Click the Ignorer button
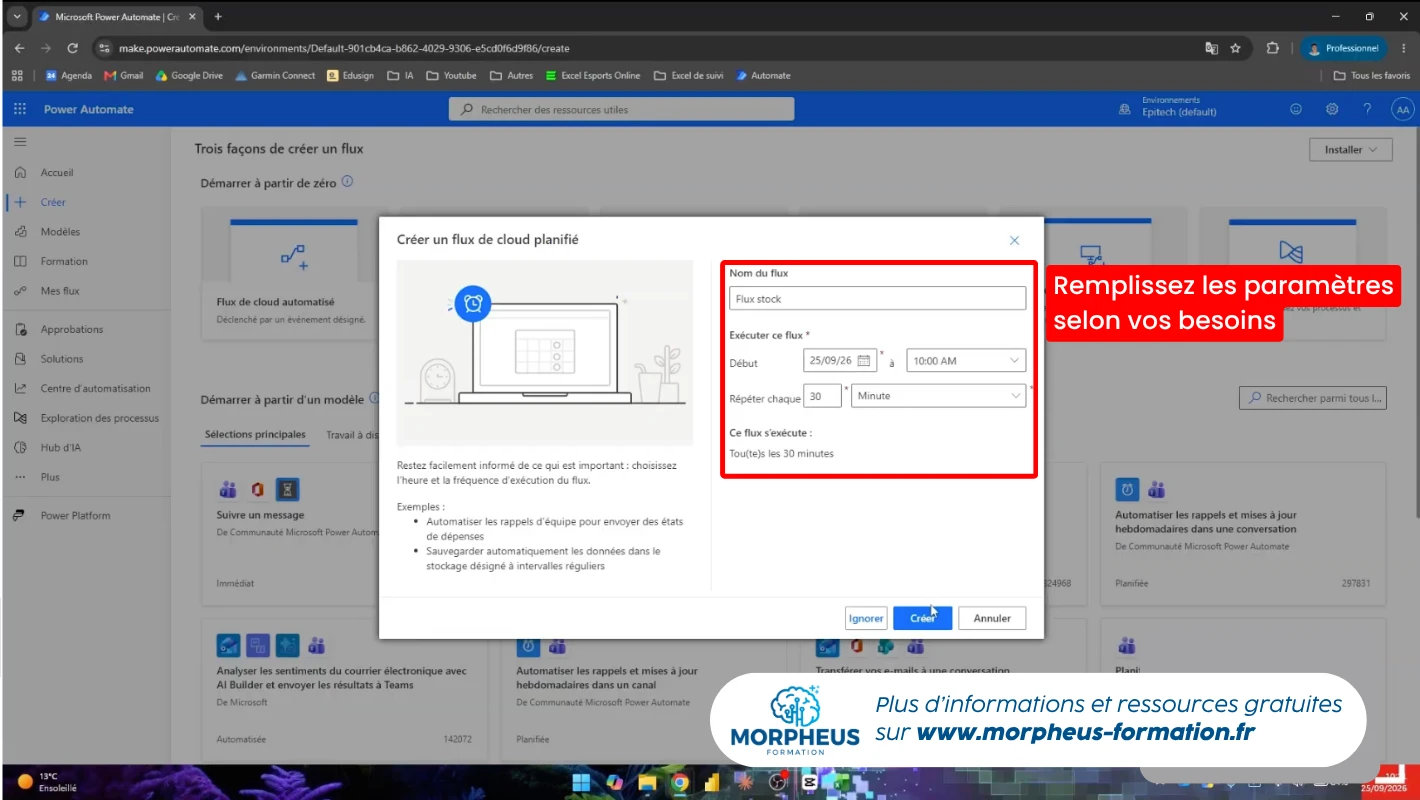1420x800 pixels. pos(866,618)
